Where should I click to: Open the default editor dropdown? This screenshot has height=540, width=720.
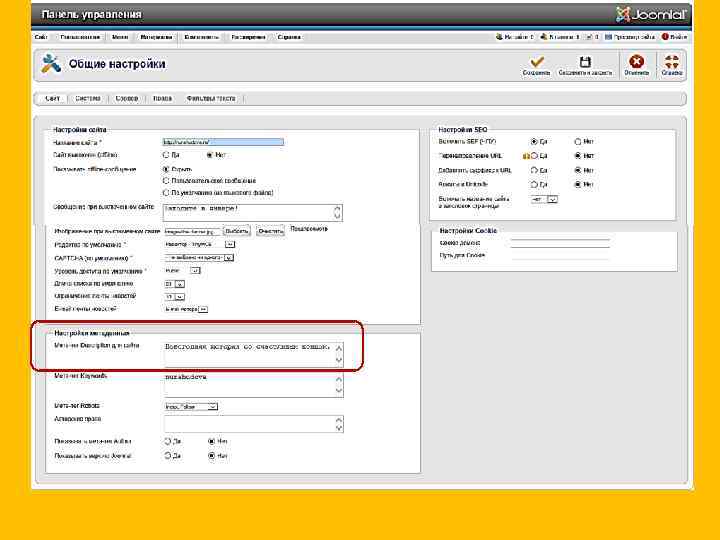[200, 245]
